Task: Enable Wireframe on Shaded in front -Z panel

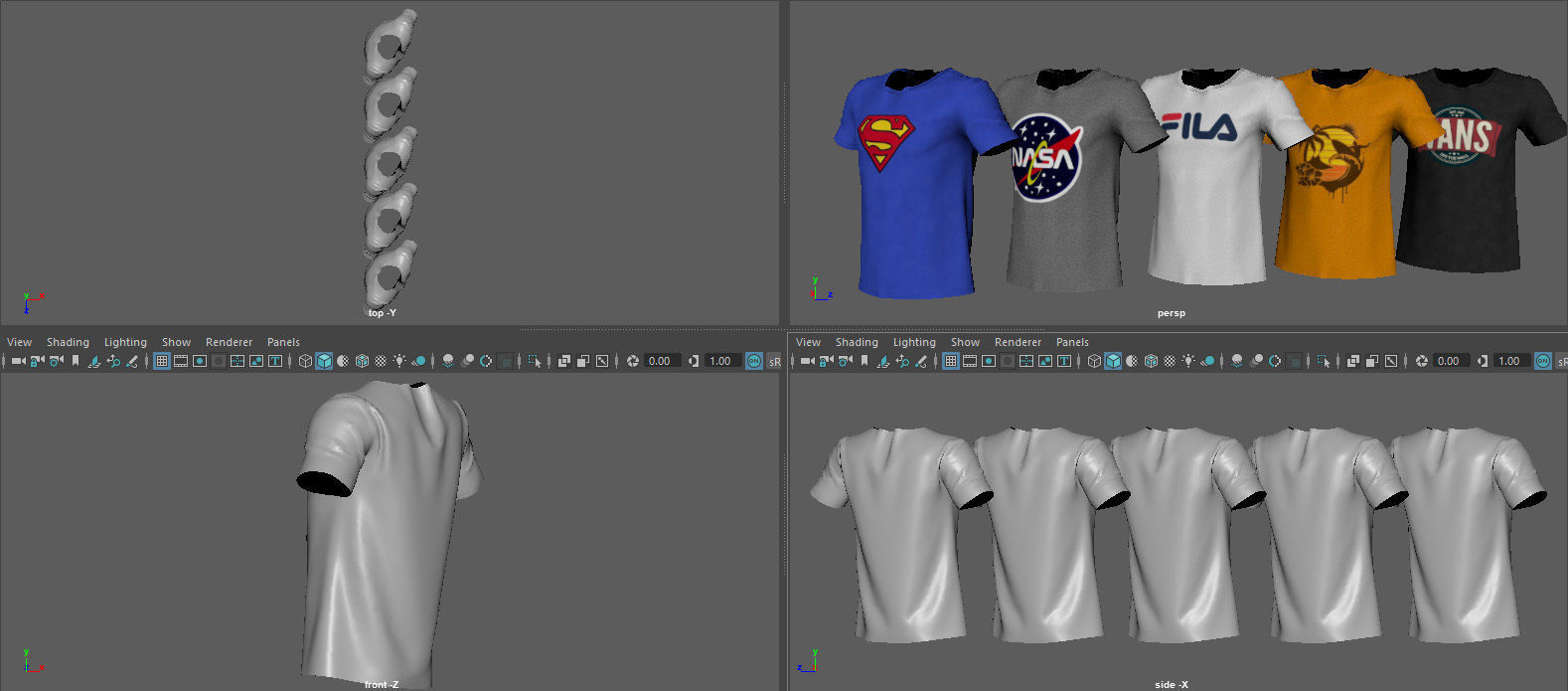Action: pyautogui.click(x=362, y=361)
